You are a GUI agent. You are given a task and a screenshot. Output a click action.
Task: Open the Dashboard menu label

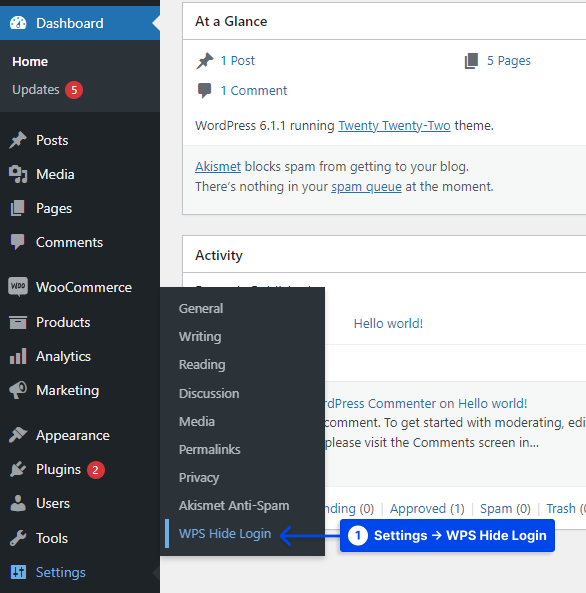[x=70, y=23]
